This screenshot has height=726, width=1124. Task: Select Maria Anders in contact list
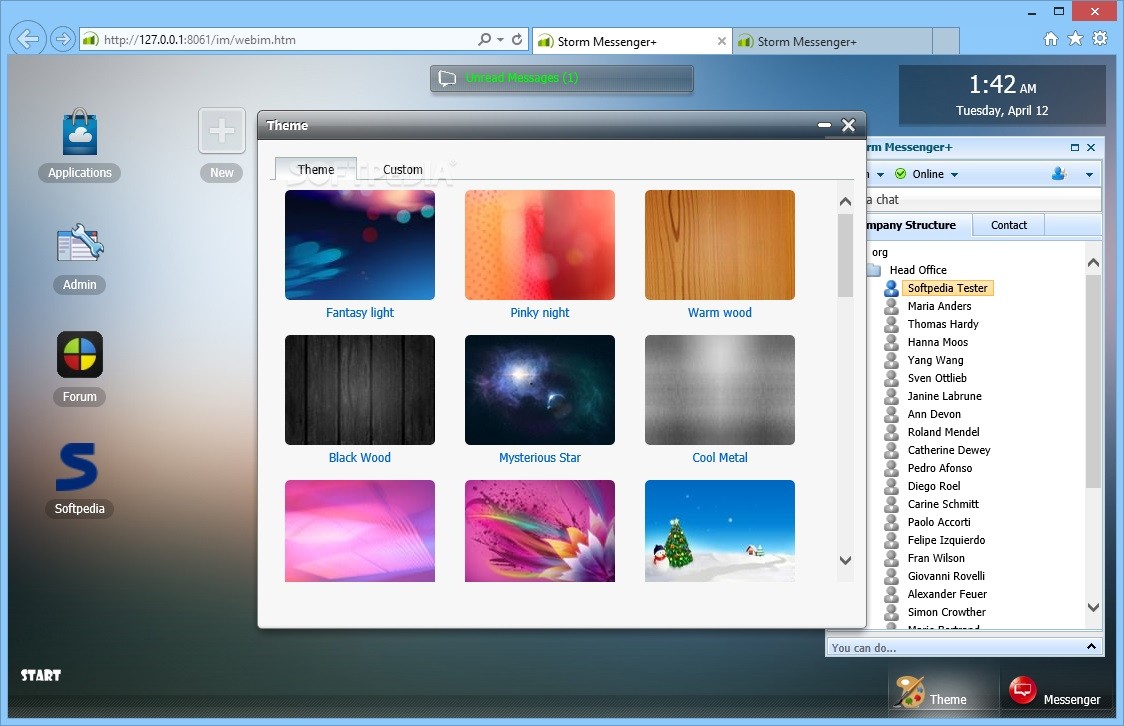click(x=939, y=306)
